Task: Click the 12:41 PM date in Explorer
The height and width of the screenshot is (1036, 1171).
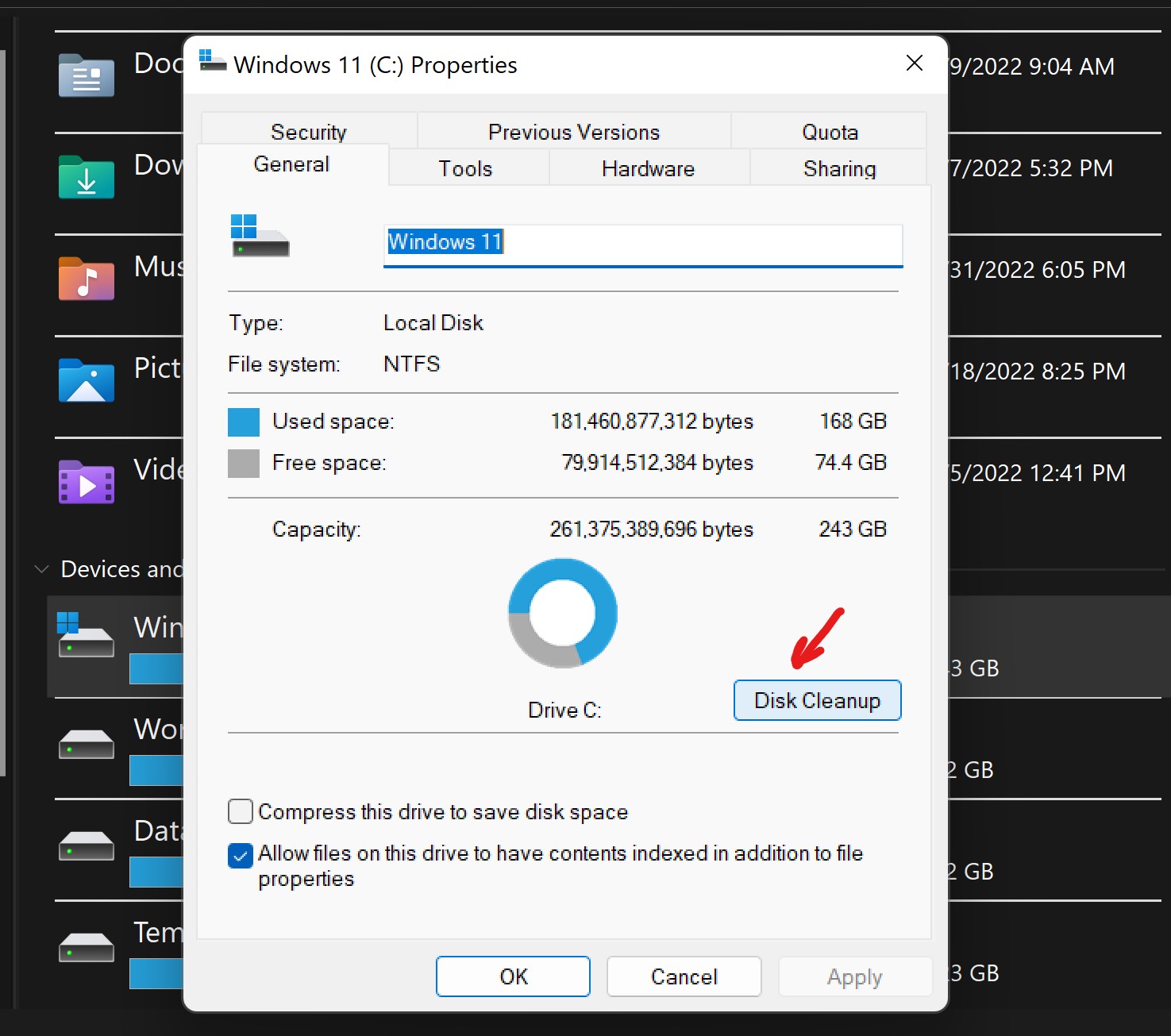Action: [x=1038, y=473]
